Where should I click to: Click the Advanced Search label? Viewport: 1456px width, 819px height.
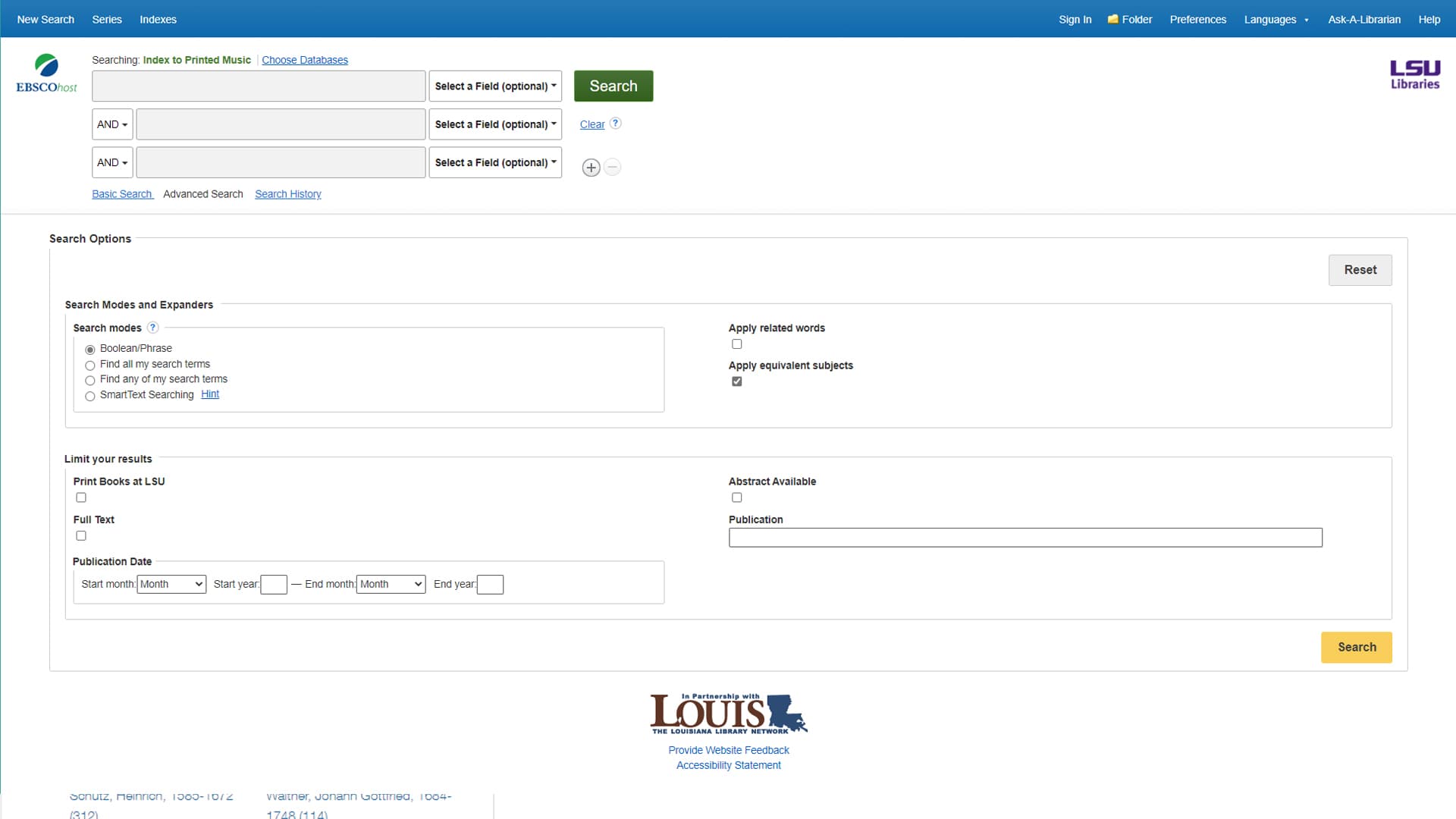point(203,194)
